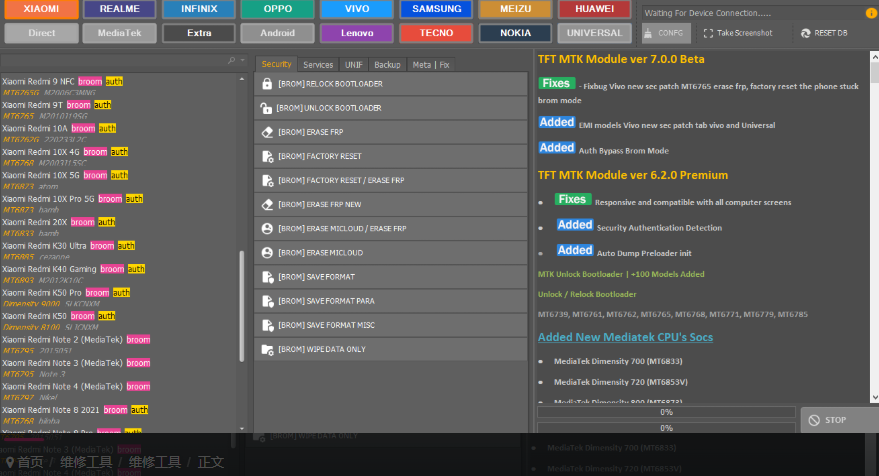879x476 pixels.
Task: Open the UNIF tab
Action: click(x=353, y=64)
